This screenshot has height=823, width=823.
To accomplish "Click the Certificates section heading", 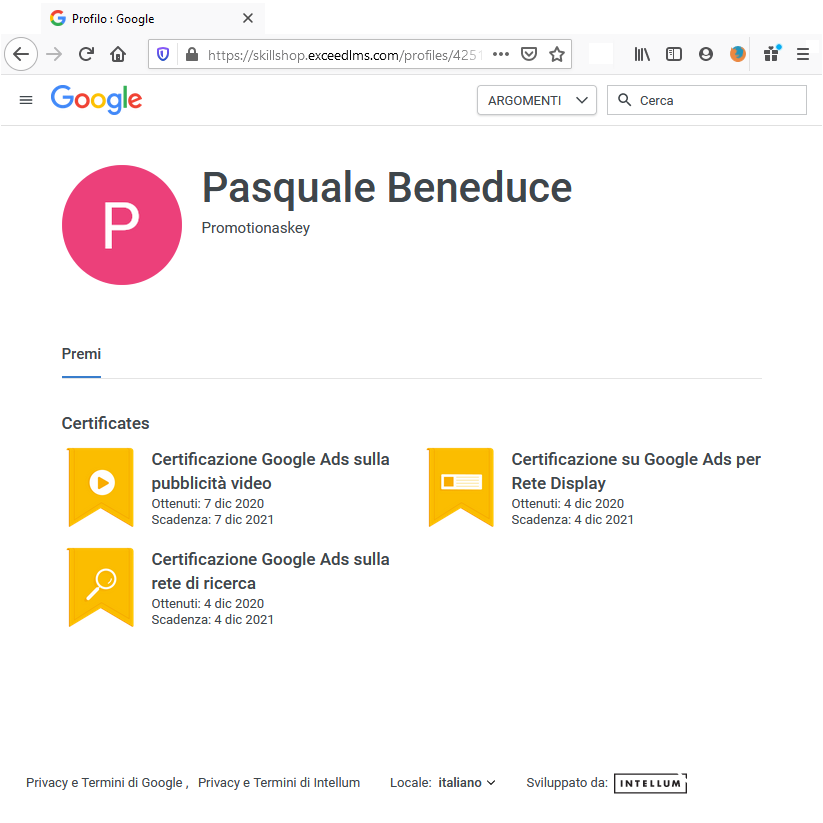I will point(105,423).
